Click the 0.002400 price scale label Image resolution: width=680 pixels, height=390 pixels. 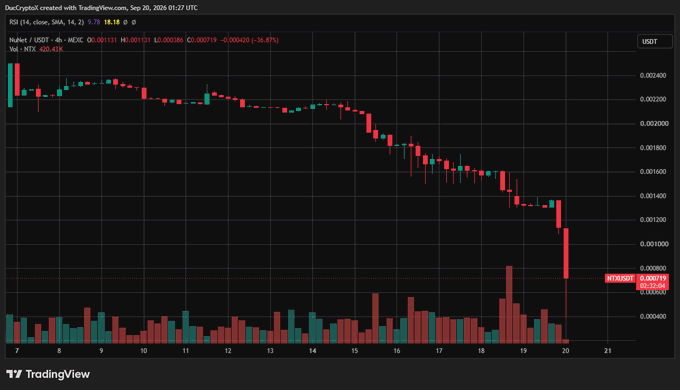point(653,75)
